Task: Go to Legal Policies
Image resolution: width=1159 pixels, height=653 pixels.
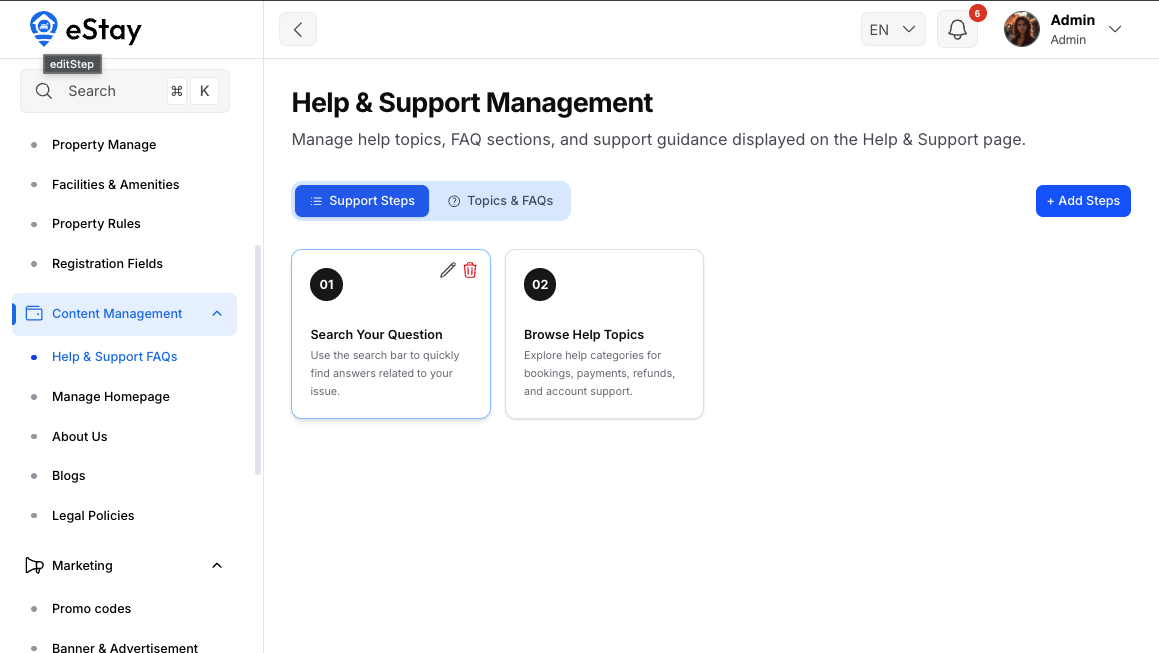Action: click(x=93, y=516)
